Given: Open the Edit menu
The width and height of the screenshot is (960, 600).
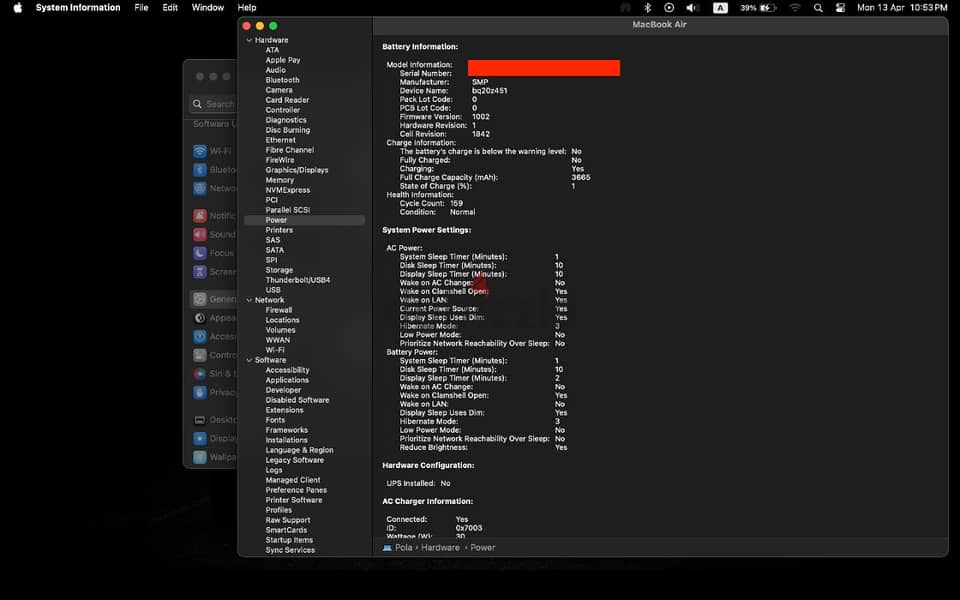Looking at the screenshot, I should coord(170,7).
